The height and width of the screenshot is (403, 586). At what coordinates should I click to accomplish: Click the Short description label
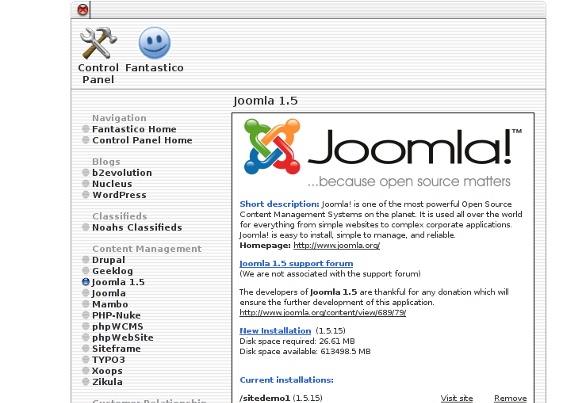pyautogui.click(x=280, y=204)
